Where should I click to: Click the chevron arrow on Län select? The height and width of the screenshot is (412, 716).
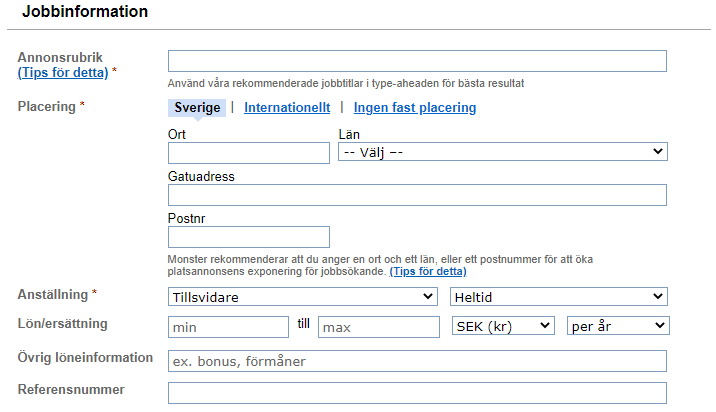pos(658,151)
